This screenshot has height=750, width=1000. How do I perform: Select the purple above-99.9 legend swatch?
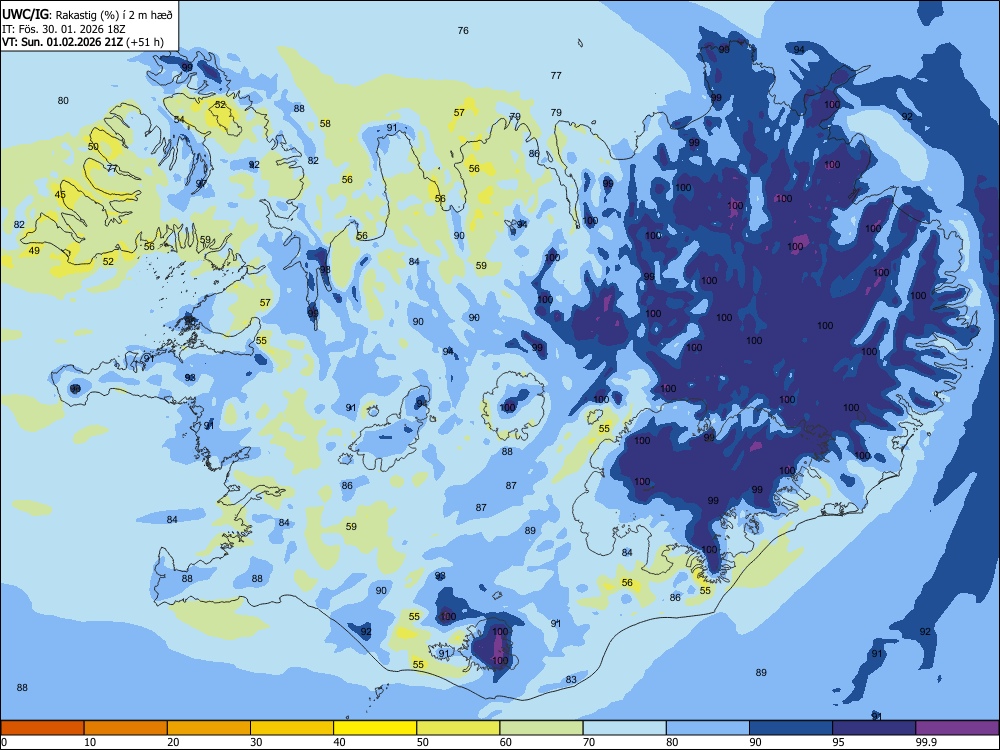pyautogui.click(x=957, y=728)
